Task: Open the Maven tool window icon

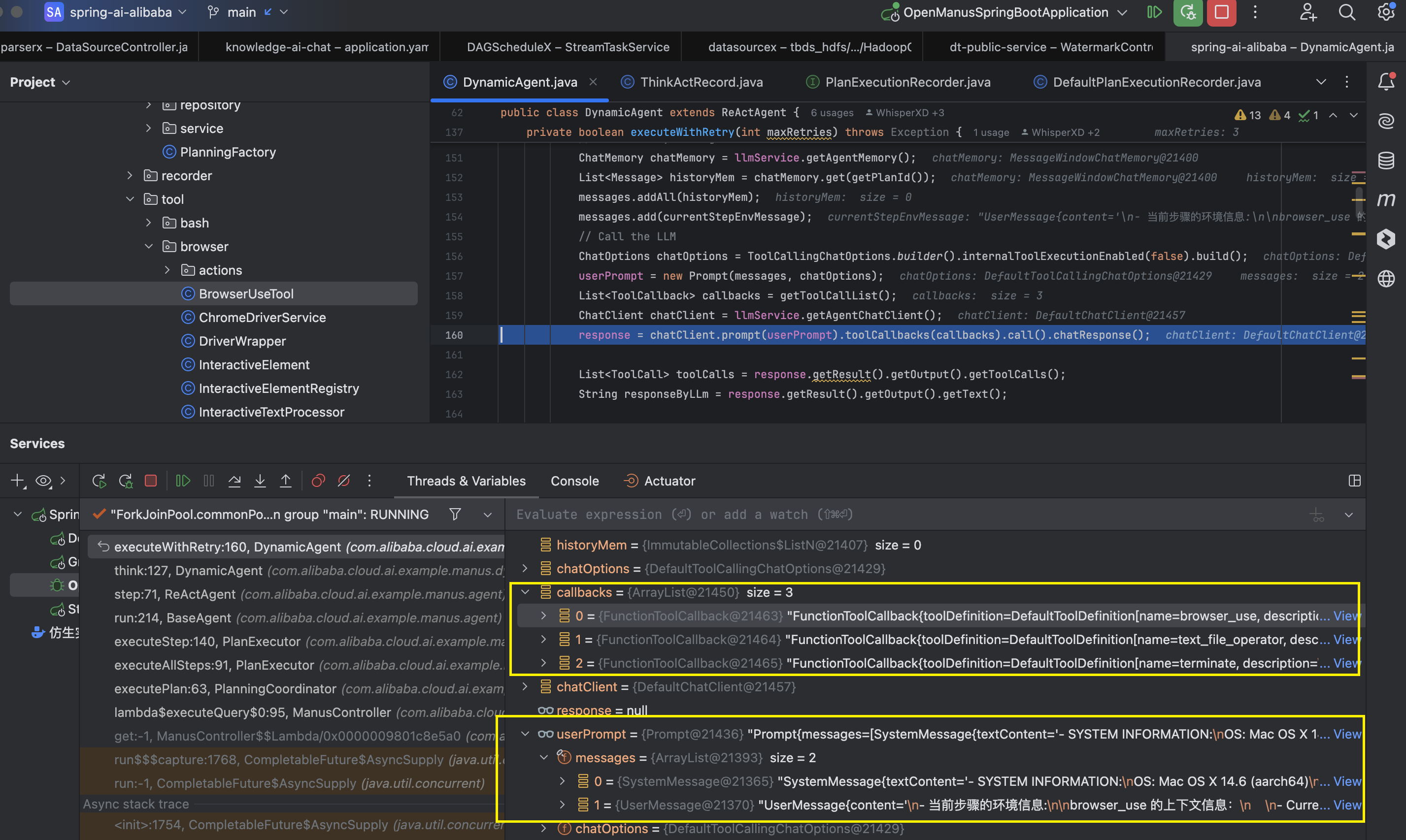Action: point(1386,200)
